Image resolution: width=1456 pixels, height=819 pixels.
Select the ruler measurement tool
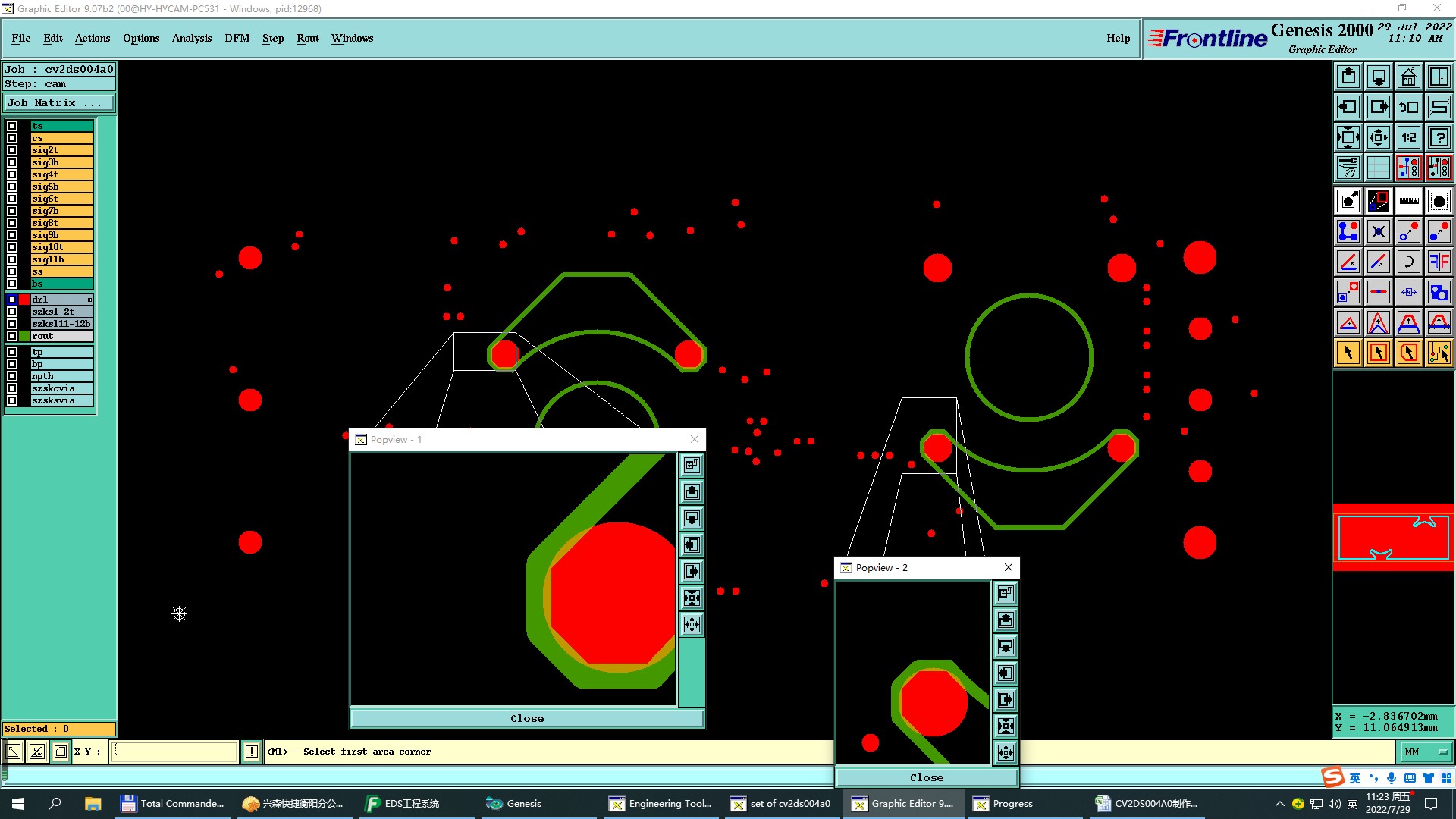1408,201
